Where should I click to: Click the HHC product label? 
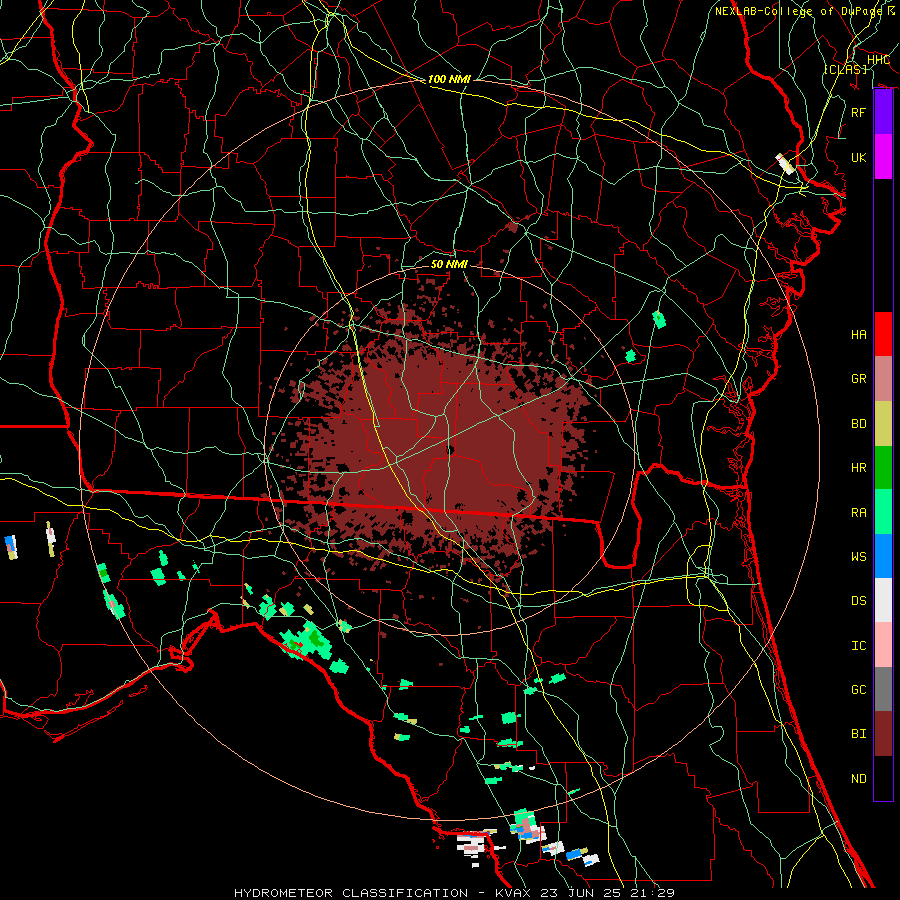(878, 59)
